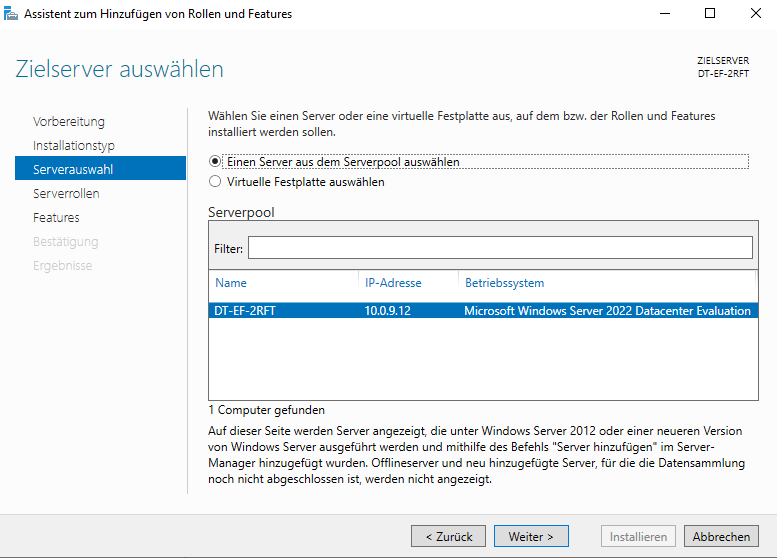Choose the 'Virtuelle Festplatte auswählen' option

215,182
